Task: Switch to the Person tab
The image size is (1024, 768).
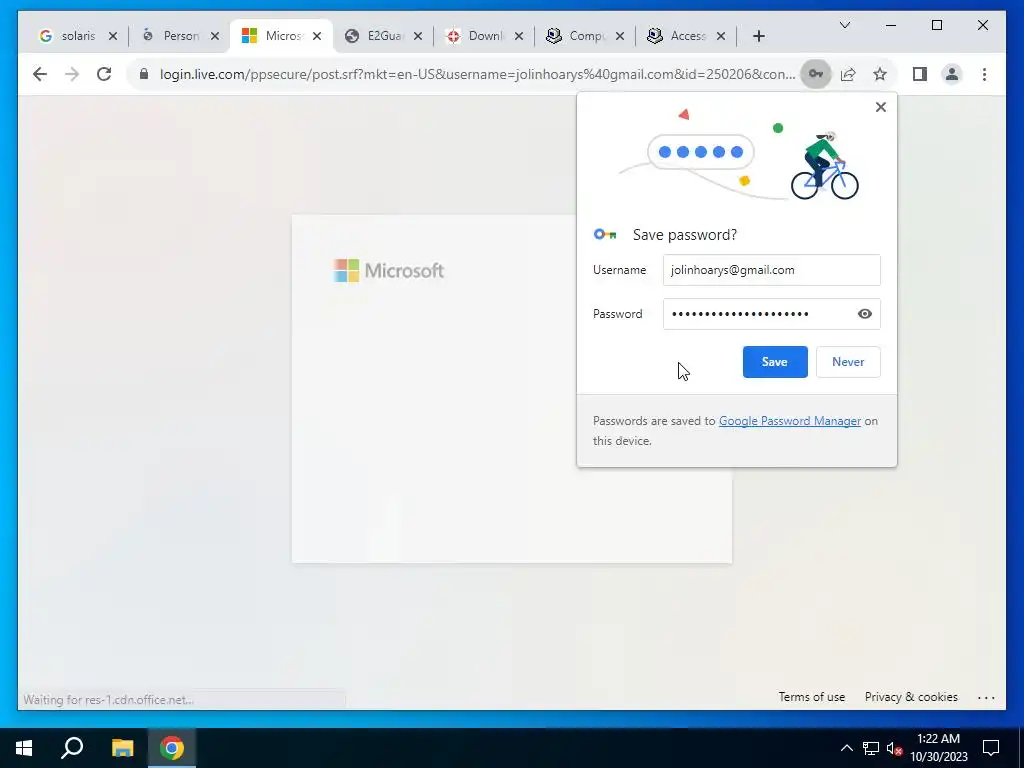Action: 180,36
